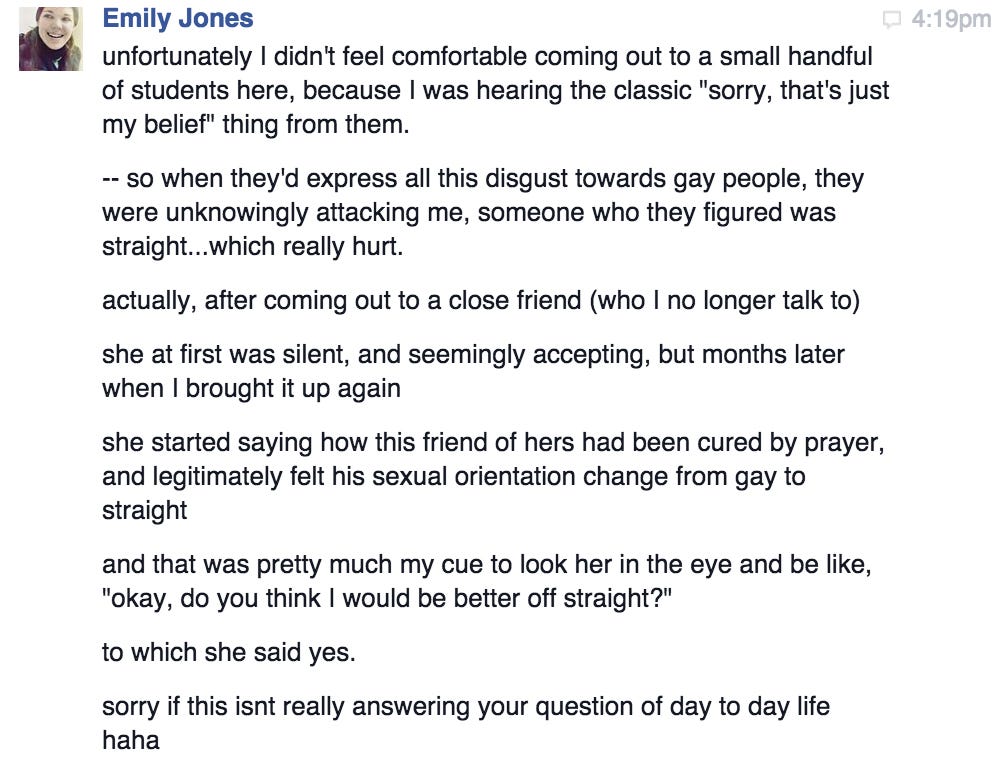Image resolution: width=995 pixels, height=768 pixels.
Task: Click the line "and legitimately felt his sexual orientation"
Action: point(454,476)
